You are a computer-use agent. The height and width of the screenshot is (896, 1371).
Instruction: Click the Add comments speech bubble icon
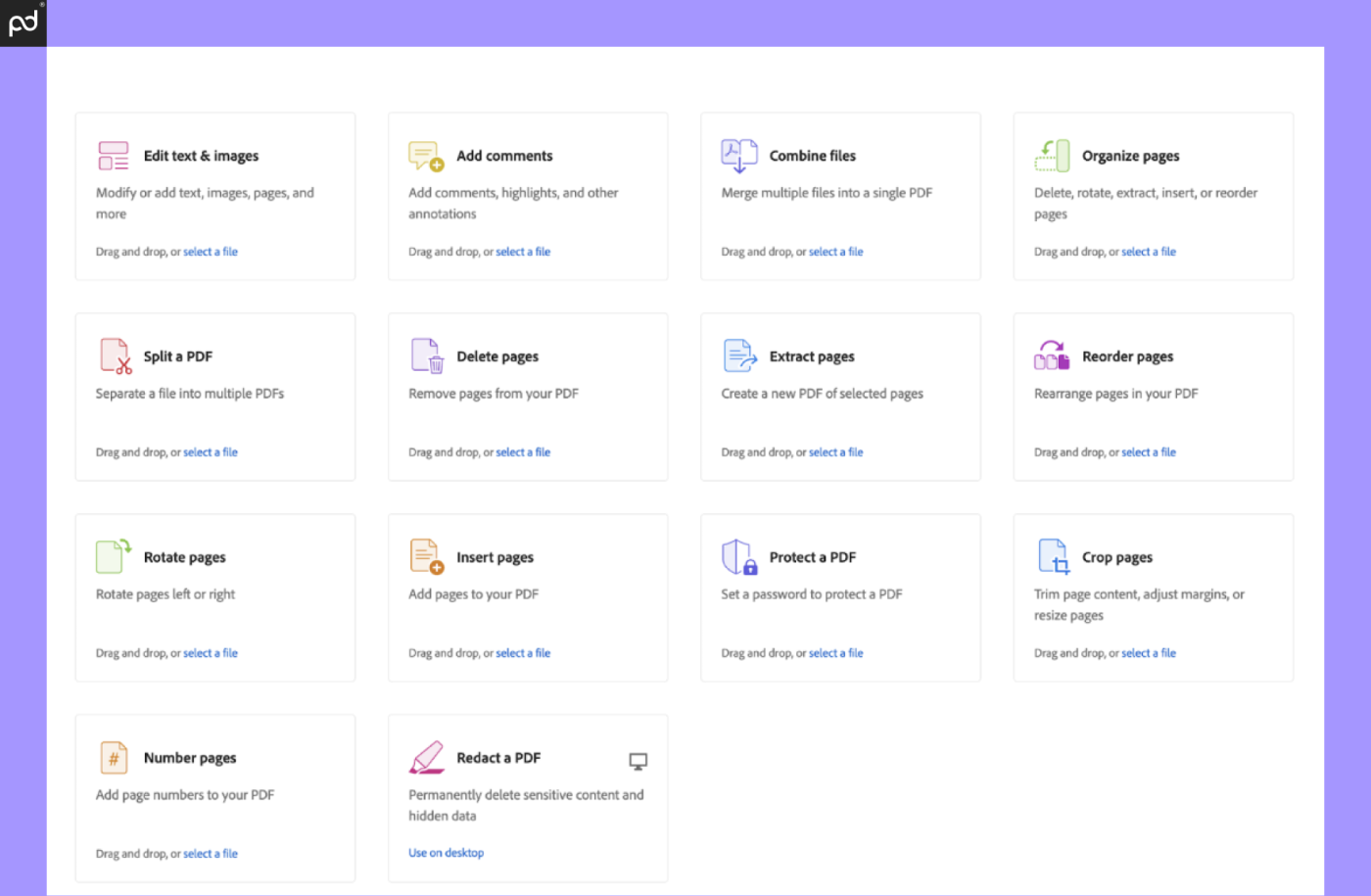pyautogui.click(x=424, y=155)
